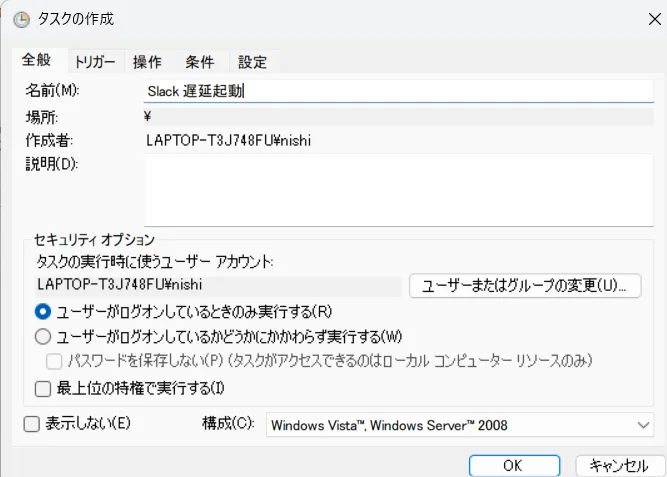
Task: Open the トリガー tab
Action: tap(95, 62)
